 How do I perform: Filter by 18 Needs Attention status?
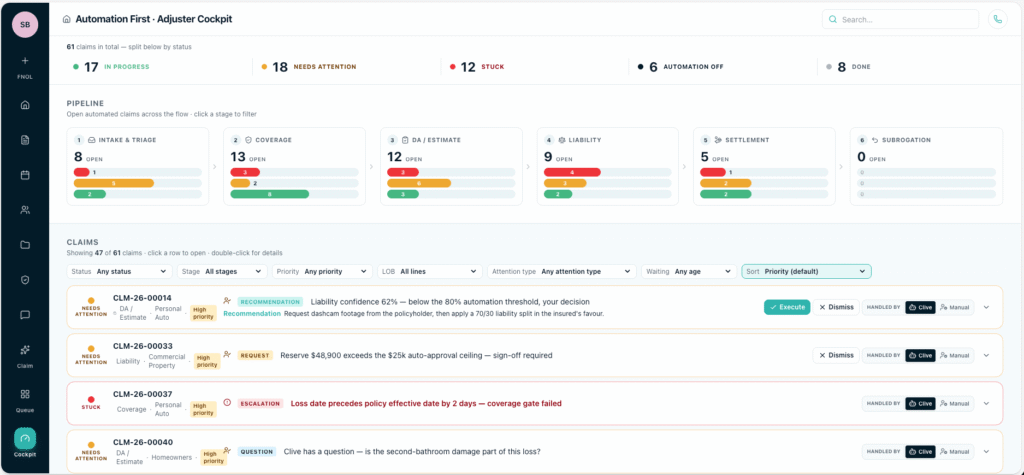tap(309, 67)
